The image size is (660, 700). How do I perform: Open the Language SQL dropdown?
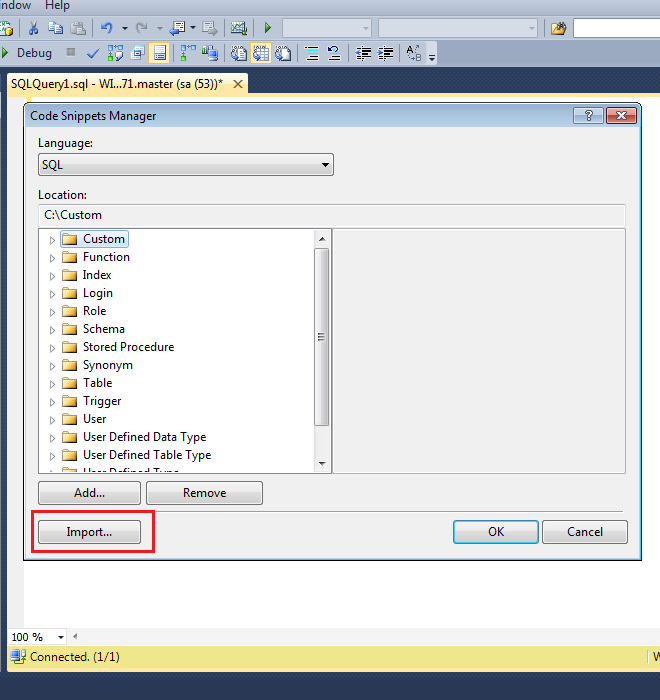(x=186, y=165)
